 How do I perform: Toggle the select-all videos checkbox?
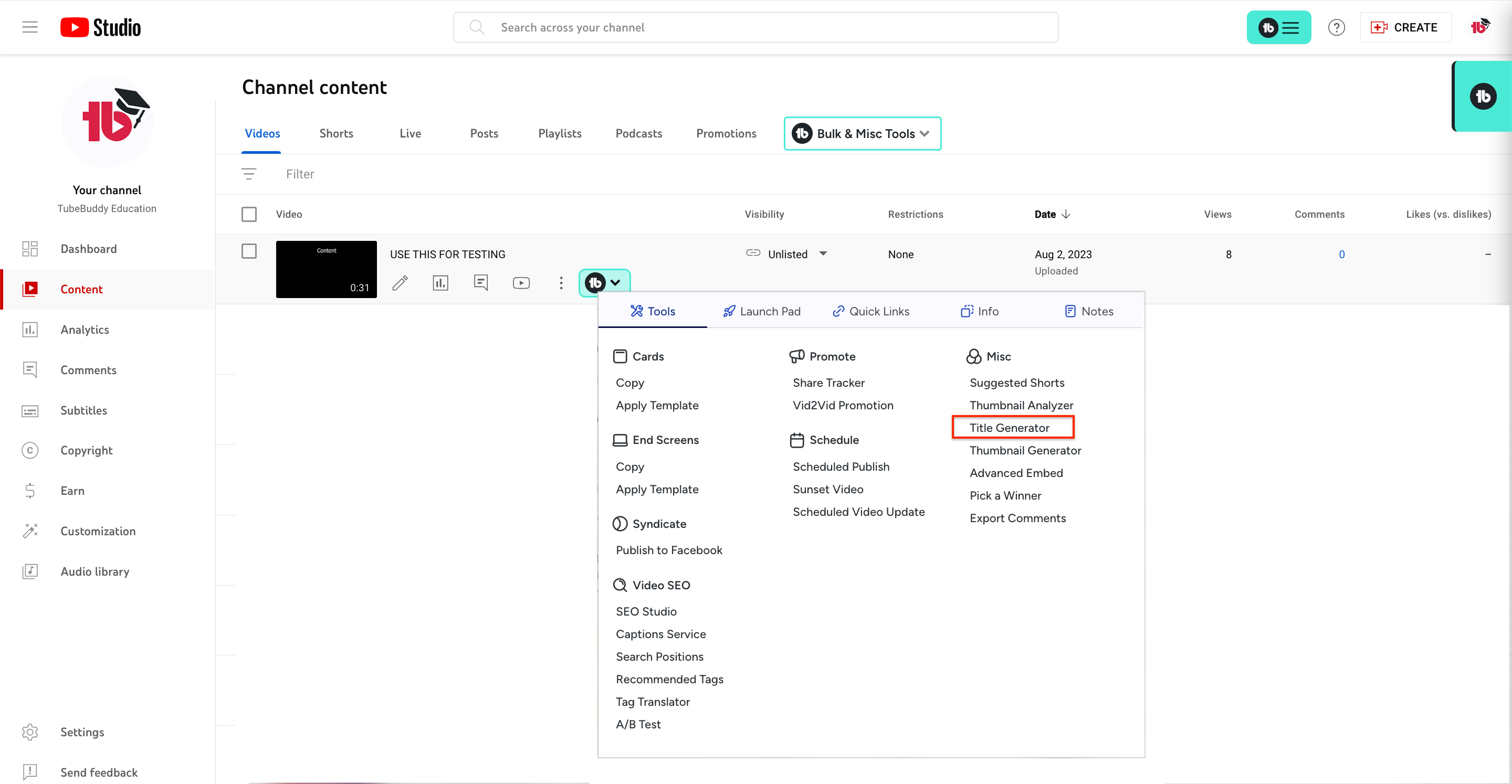249,215
